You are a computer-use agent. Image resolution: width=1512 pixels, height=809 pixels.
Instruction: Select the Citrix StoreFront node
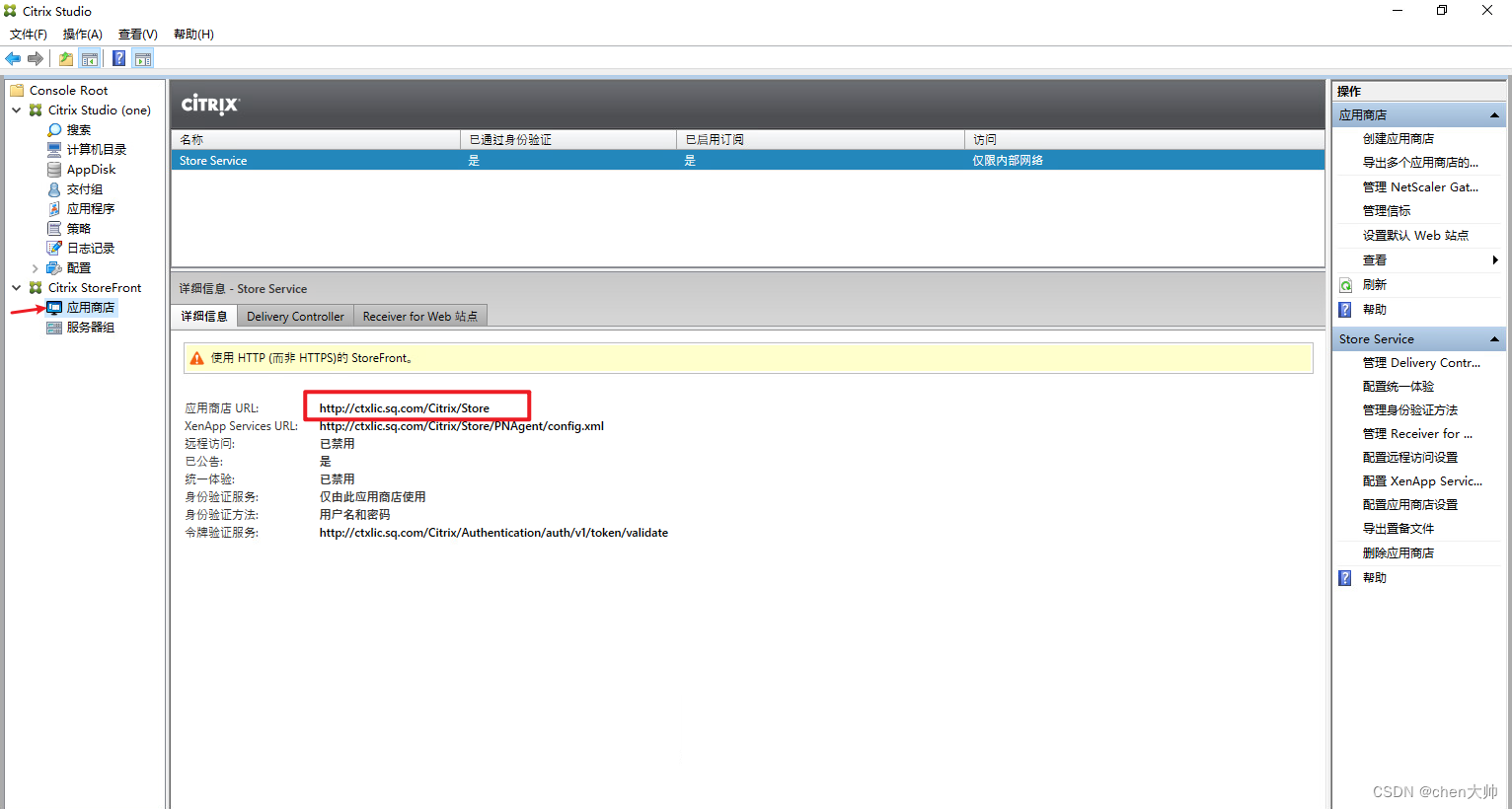tap(95, 288)
